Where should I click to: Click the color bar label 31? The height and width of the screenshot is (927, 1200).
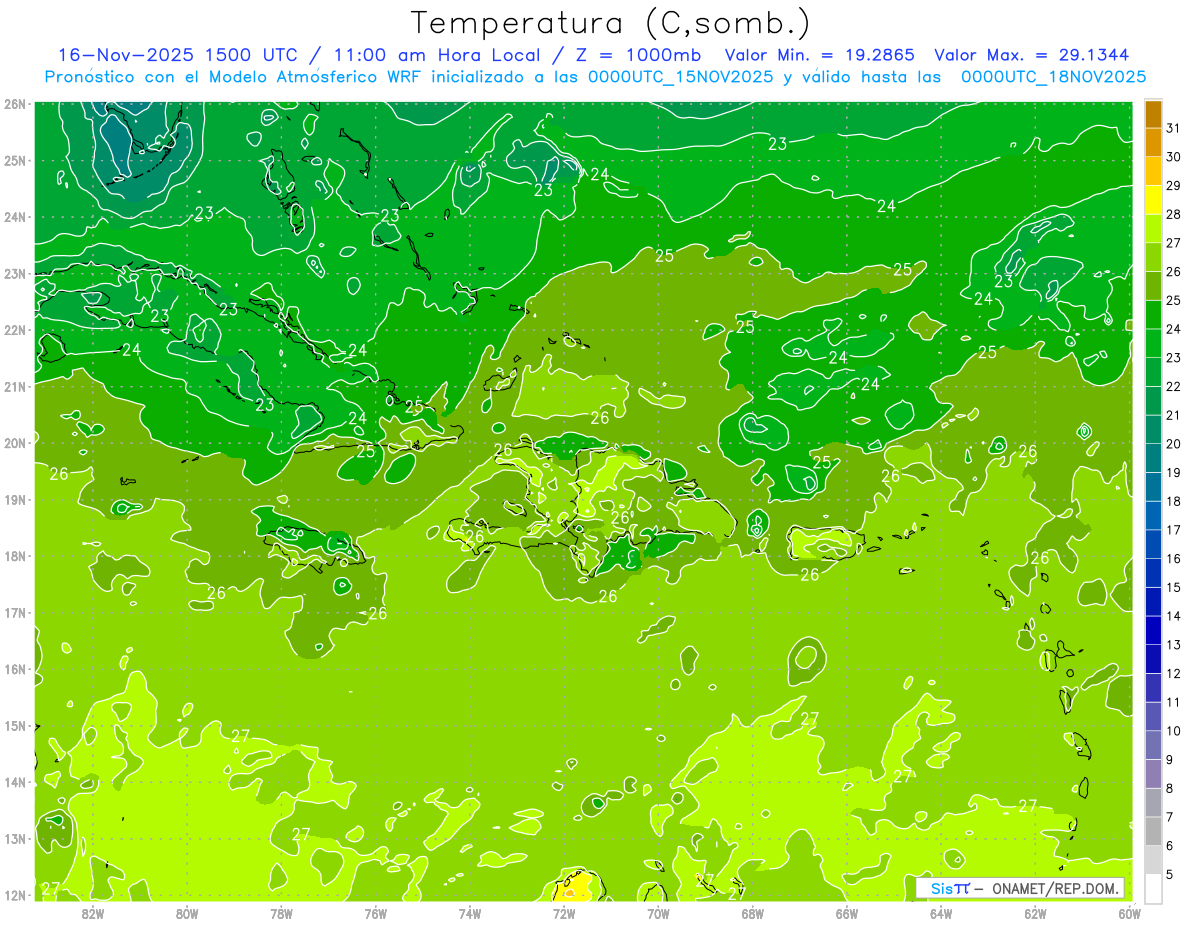point(1173,128)
